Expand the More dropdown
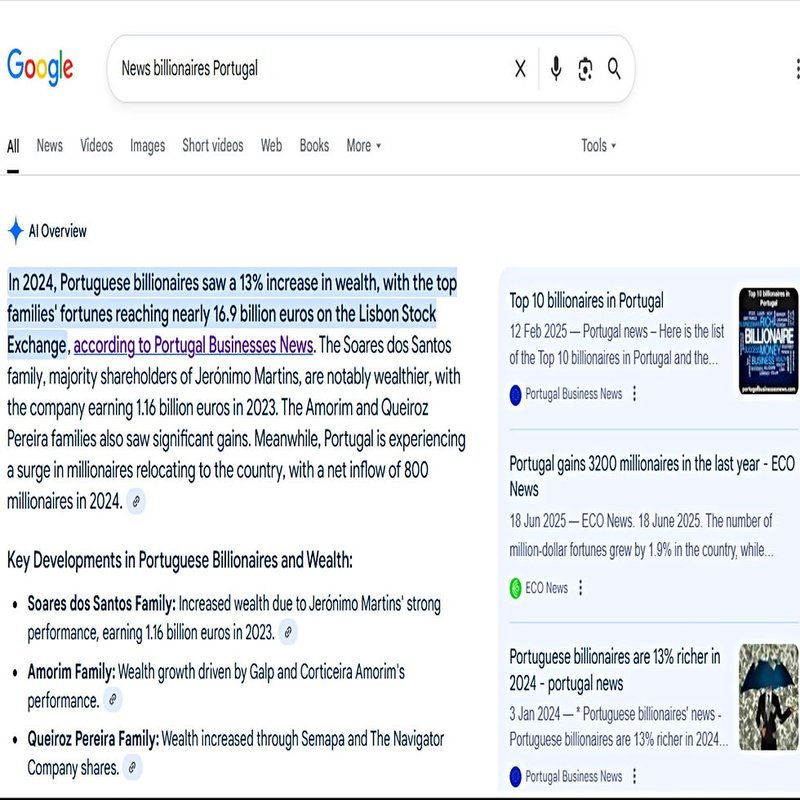The width and height of the screenshot is (800, 800). (364, 145)
